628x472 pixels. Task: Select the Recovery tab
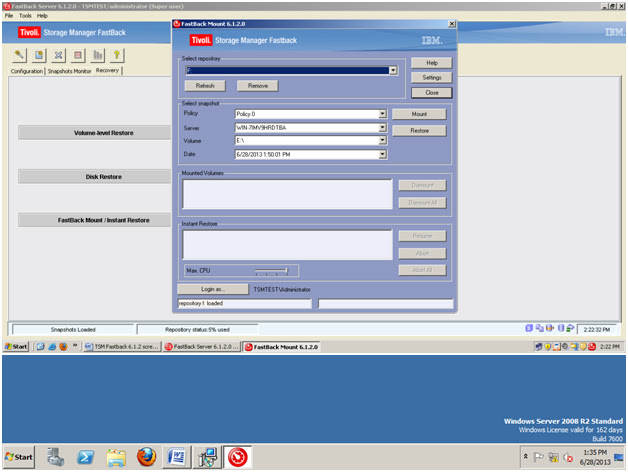click(x=107, y=71)
